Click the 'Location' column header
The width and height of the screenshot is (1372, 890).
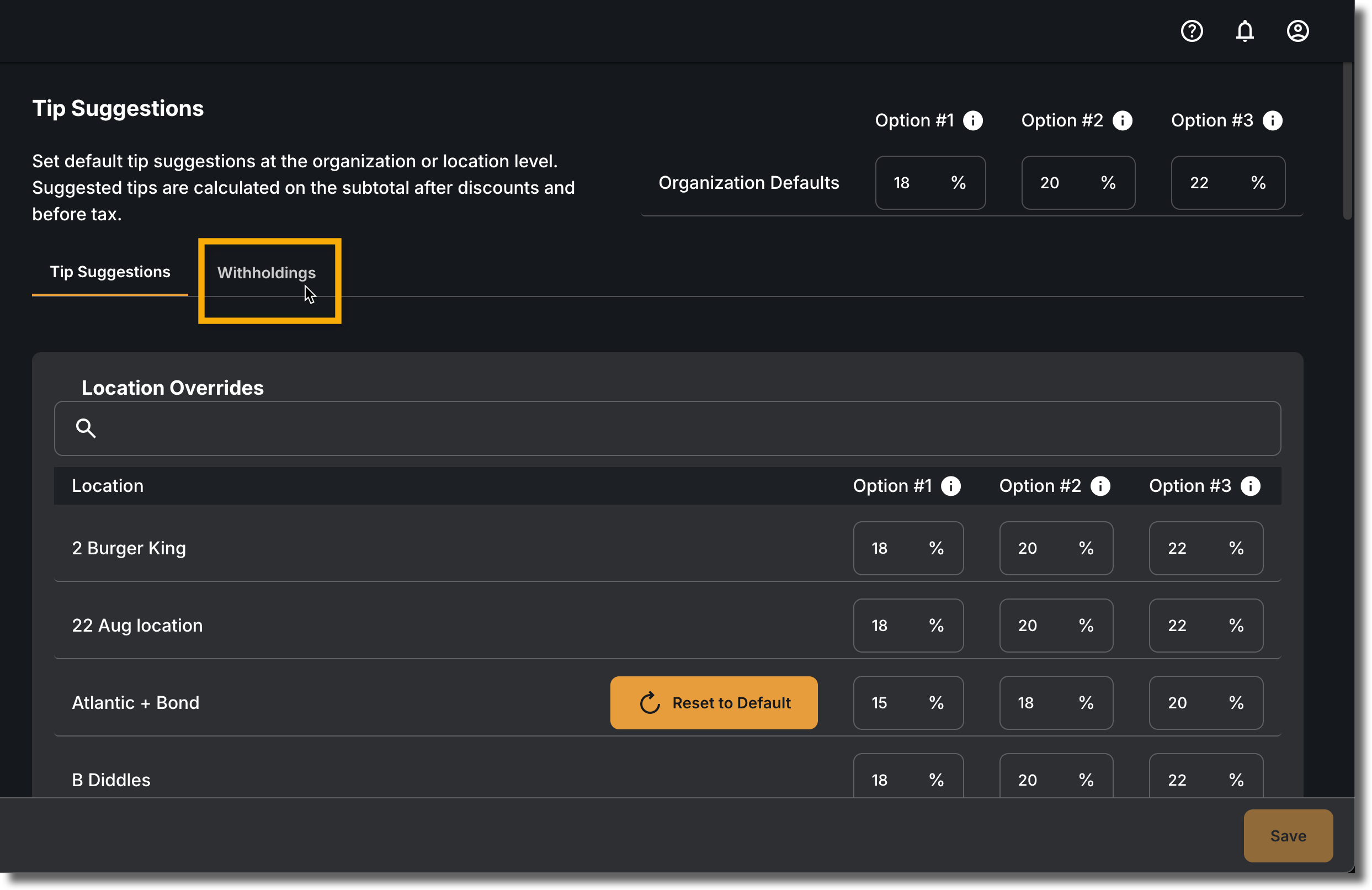click(108, 486)
